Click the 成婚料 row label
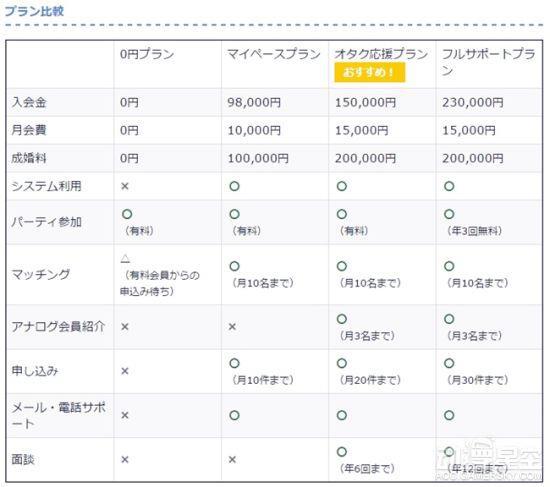This screenshot has height=487, width=550. pyautogui.click(x=29, y=158)
